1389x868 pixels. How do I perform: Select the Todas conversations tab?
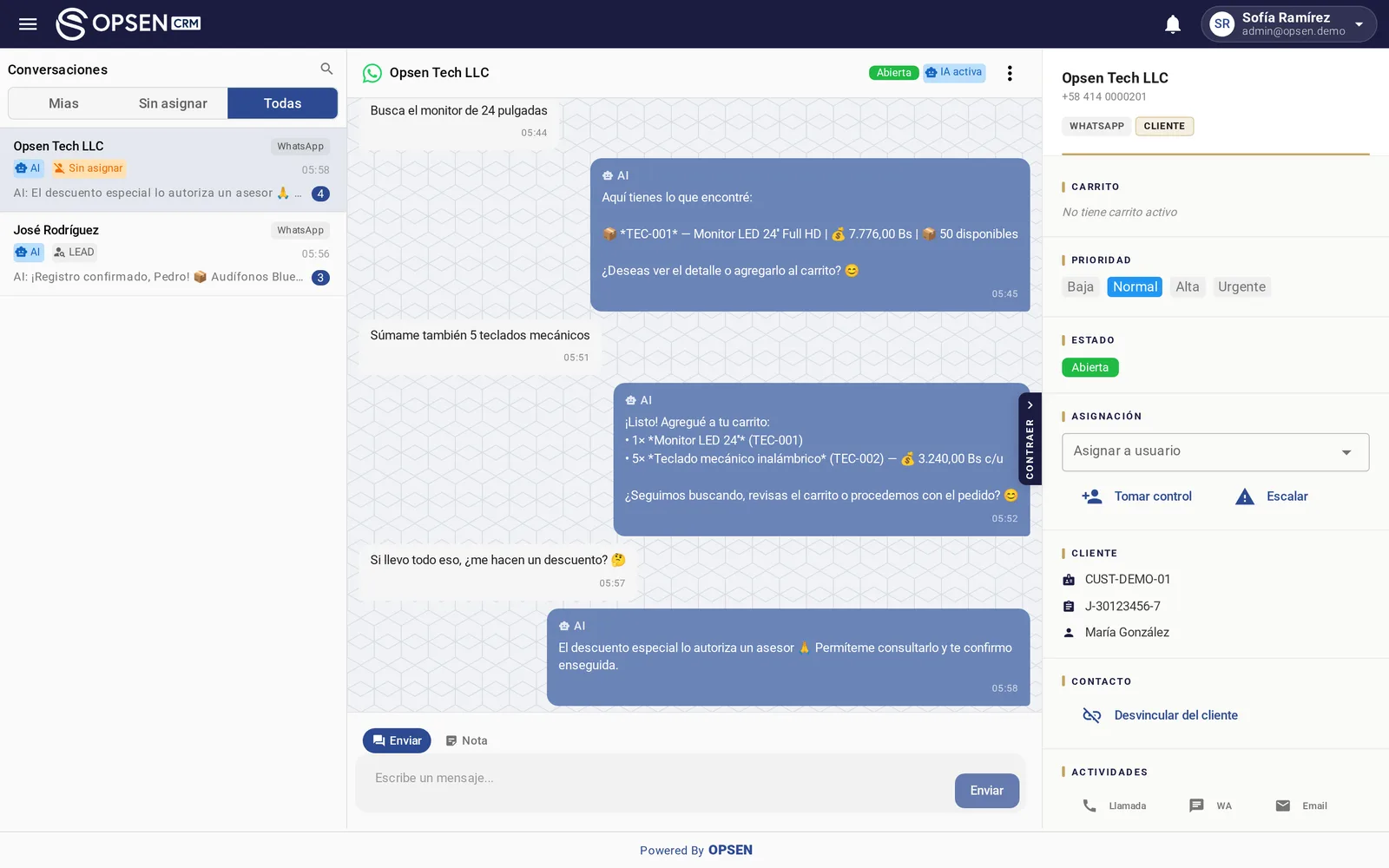coord(282,103)
